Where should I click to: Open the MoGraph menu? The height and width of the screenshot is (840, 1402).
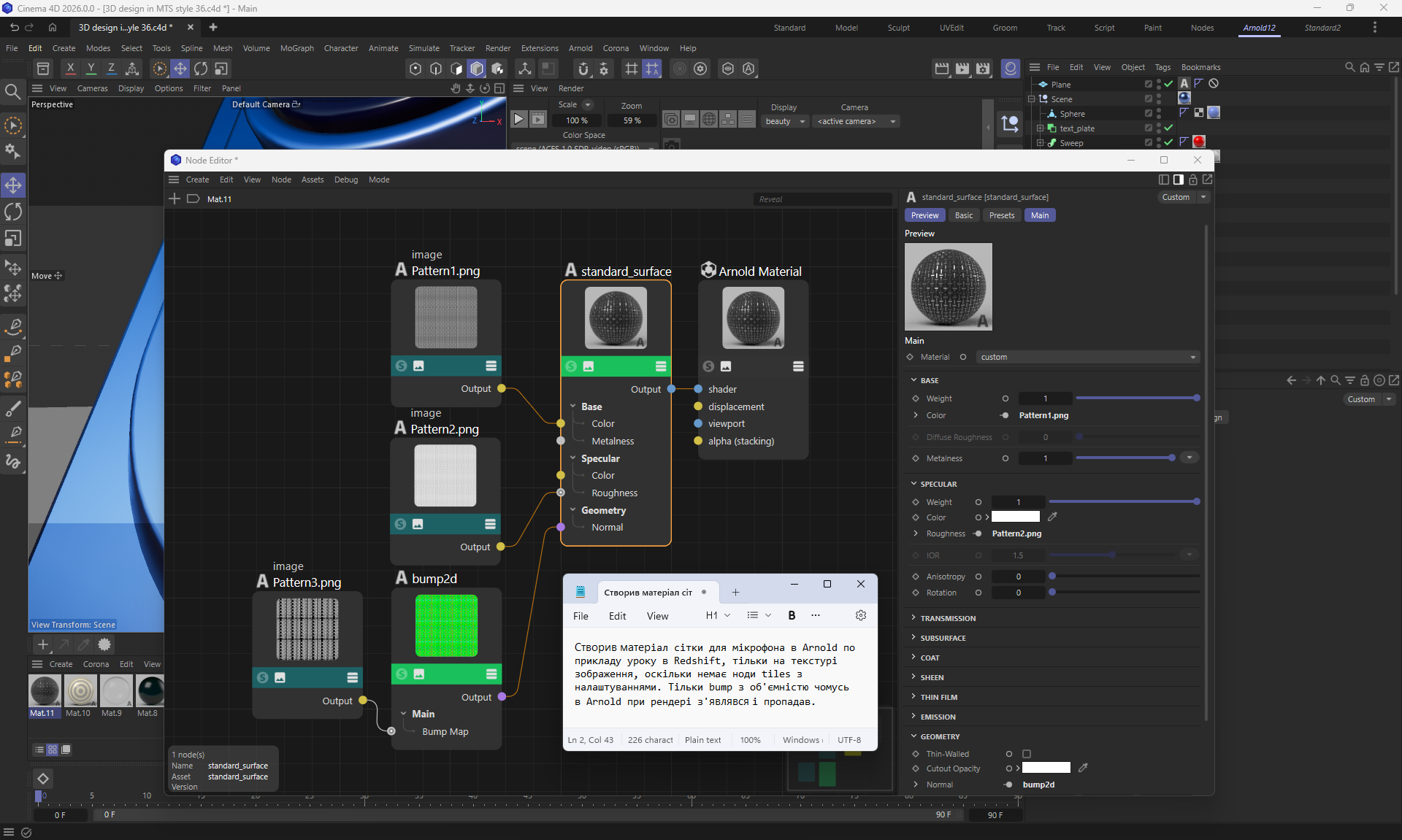click(x=296, y=48)
